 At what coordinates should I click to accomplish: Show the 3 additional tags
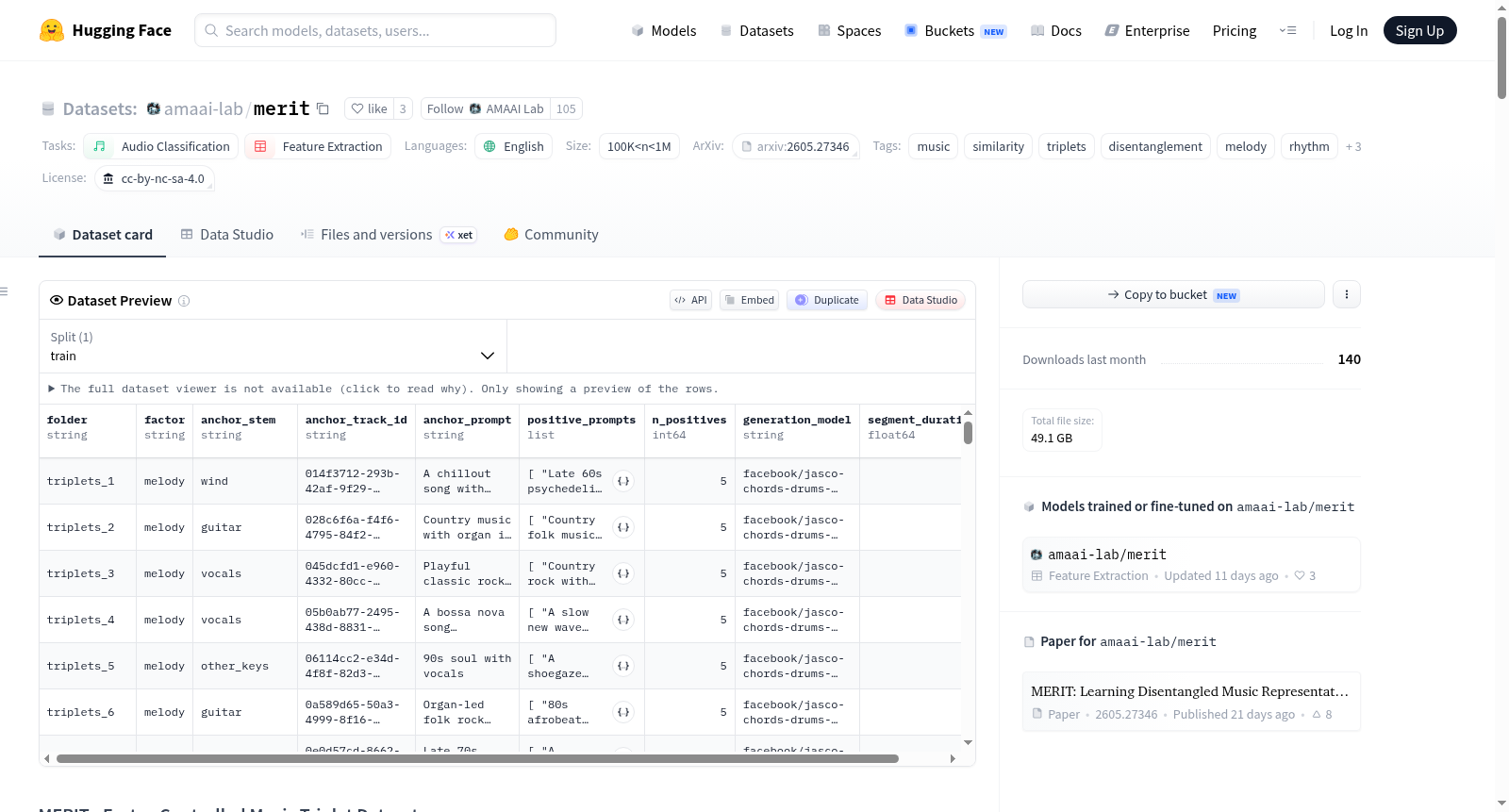[x=1353, y=146]
